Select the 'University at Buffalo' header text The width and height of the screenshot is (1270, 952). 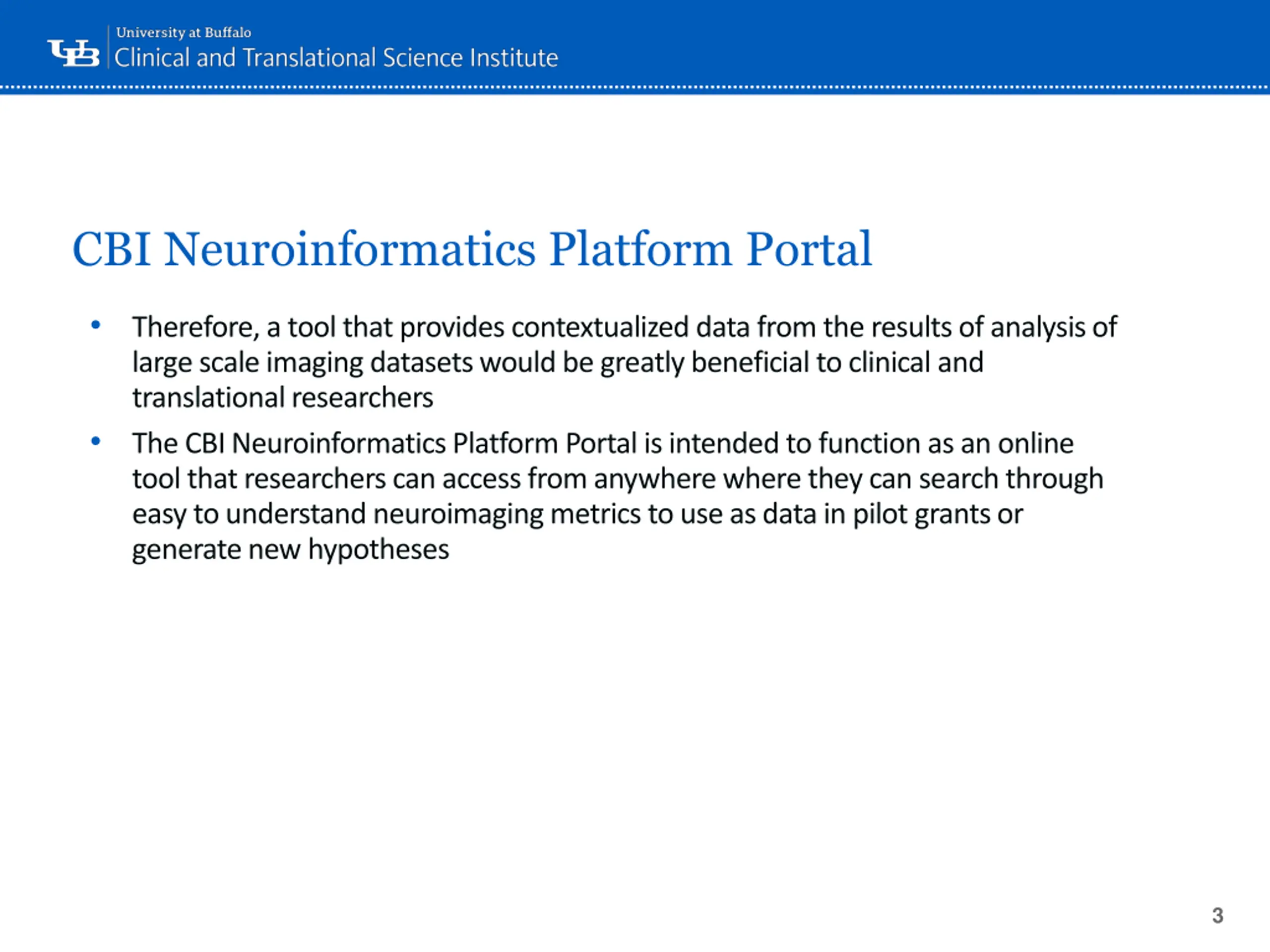tap(184, 33)
